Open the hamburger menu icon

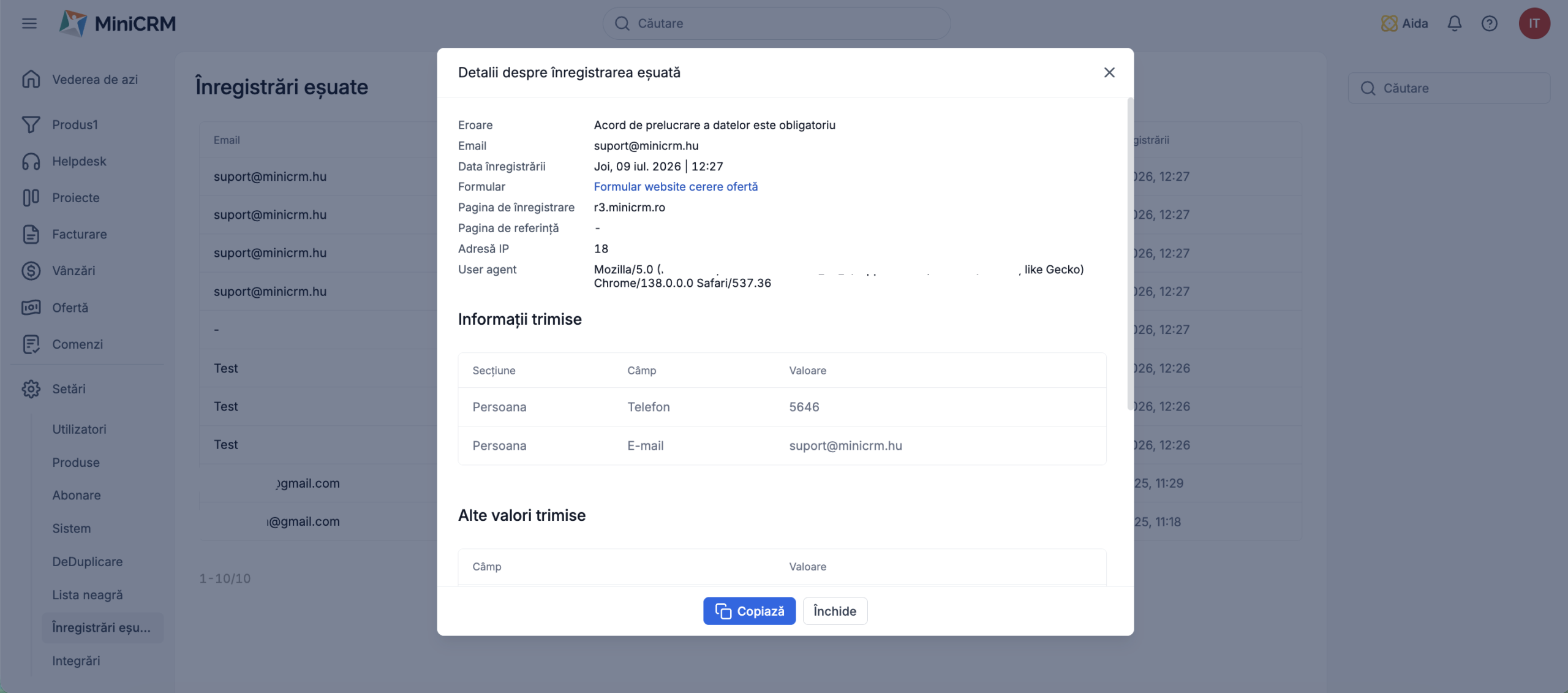(29, 23)
